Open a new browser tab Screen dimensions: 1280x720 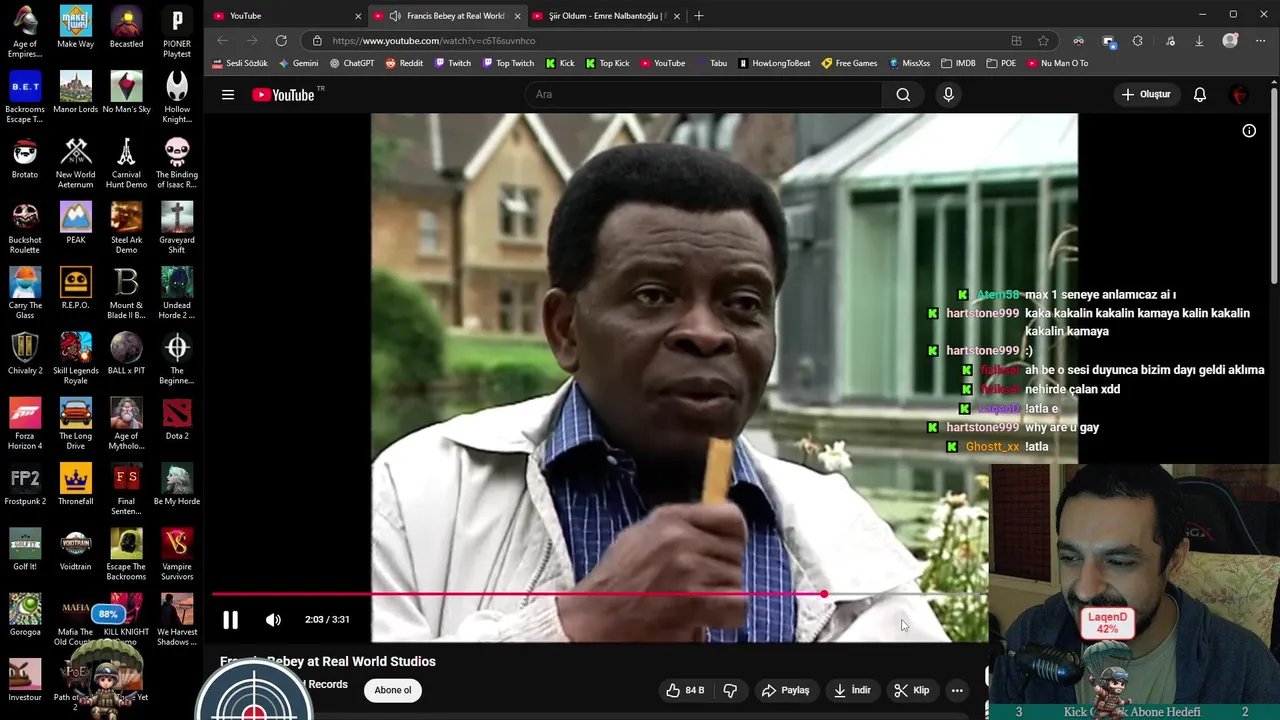pos(699,16)
